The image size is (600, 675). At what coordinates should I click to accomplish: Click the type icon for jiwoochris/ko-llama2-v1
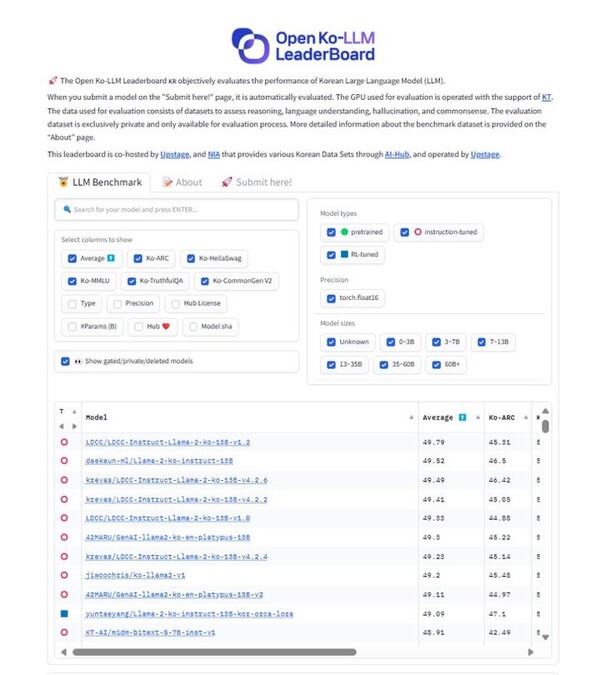[64, 575]
